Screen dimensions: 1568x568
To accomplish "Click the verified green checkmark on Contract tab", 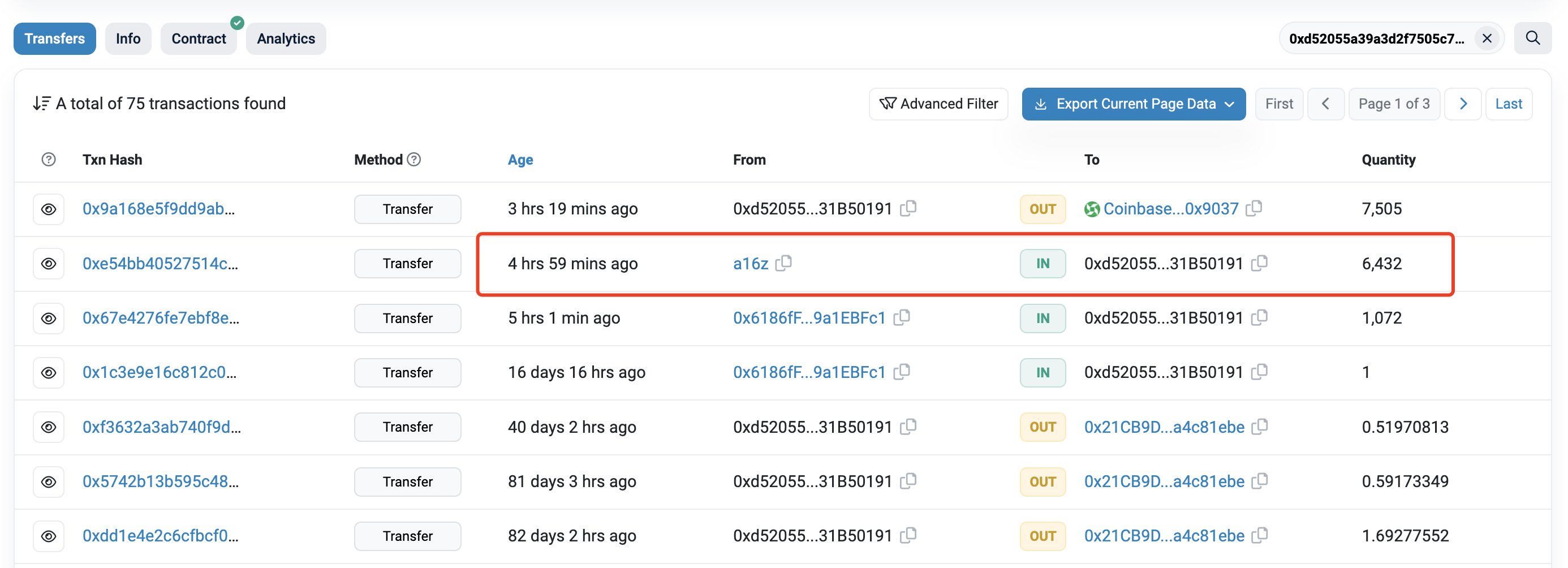I will click(x=237, y=23).
